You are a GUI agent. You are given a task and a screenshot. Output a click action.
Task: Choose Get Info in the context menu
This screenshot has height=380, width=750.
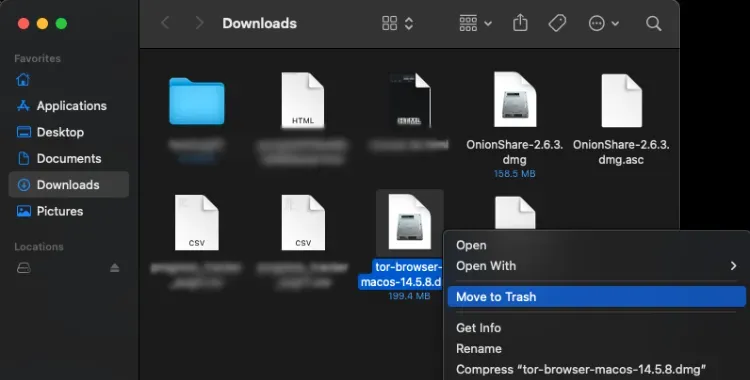coord(596,328)
